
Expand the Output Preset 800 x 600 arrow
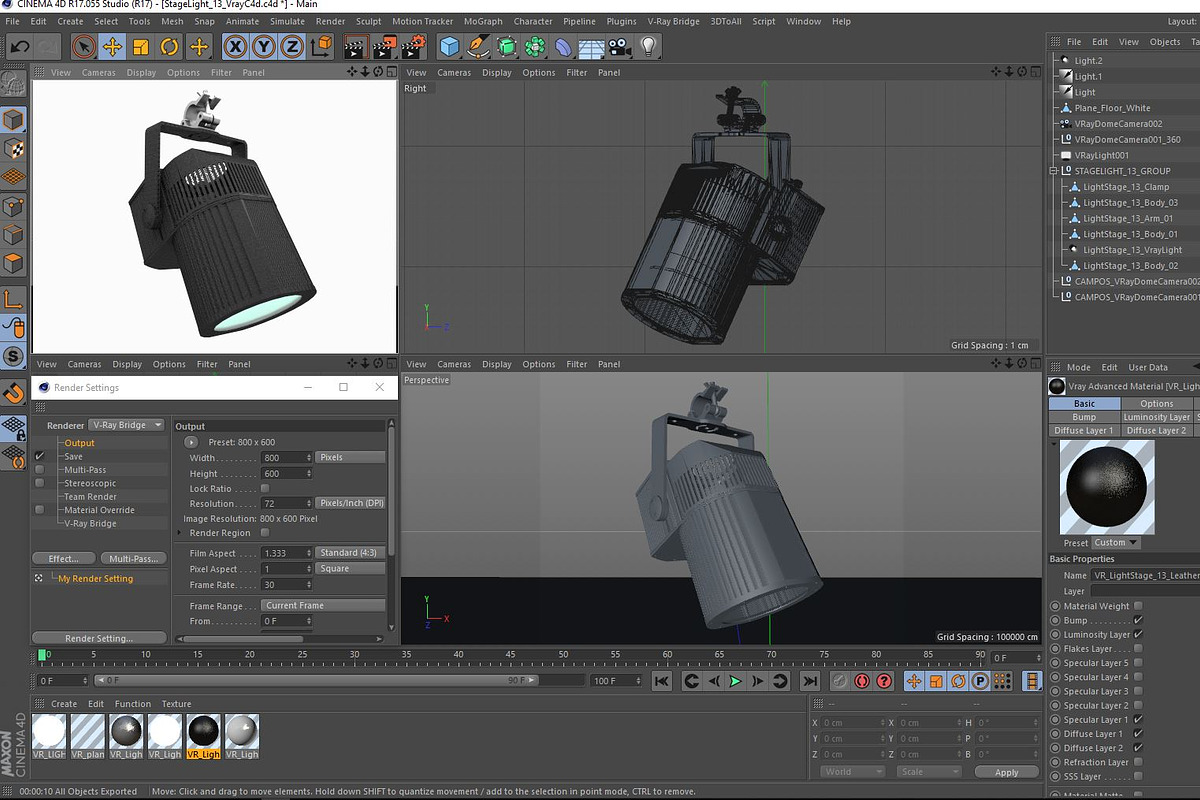(191, 441)
